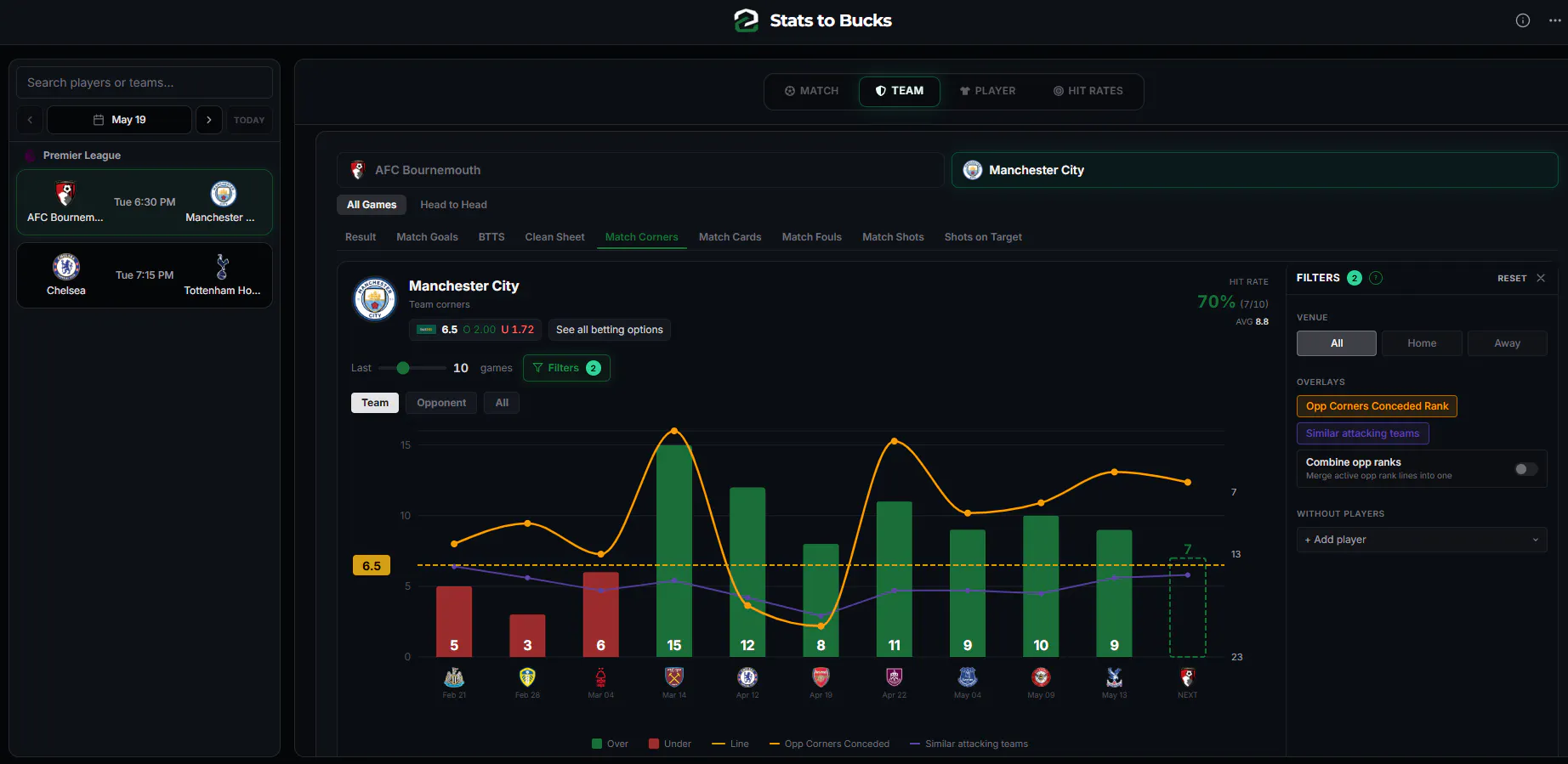1568x764 pixels.
Task: Click the Crystal Palace crest under May 13
Action: (1114, 677)
